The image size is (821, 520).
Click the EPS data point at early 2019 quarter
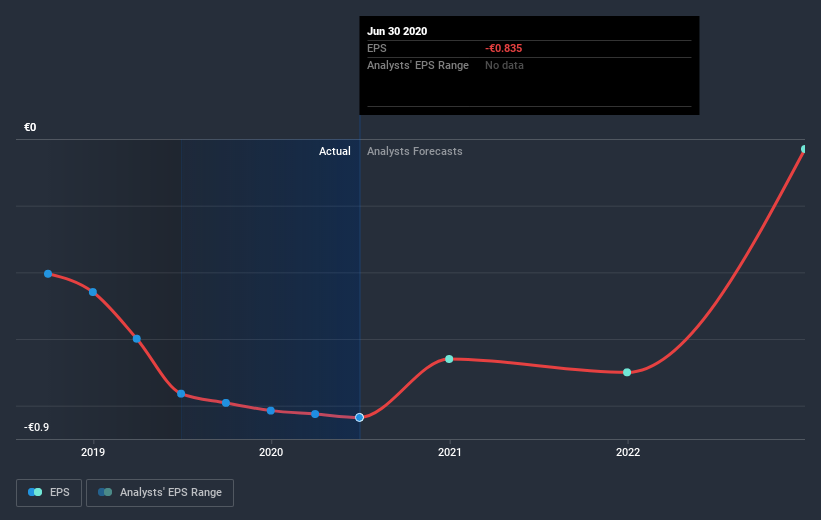(x=137, y=339)
